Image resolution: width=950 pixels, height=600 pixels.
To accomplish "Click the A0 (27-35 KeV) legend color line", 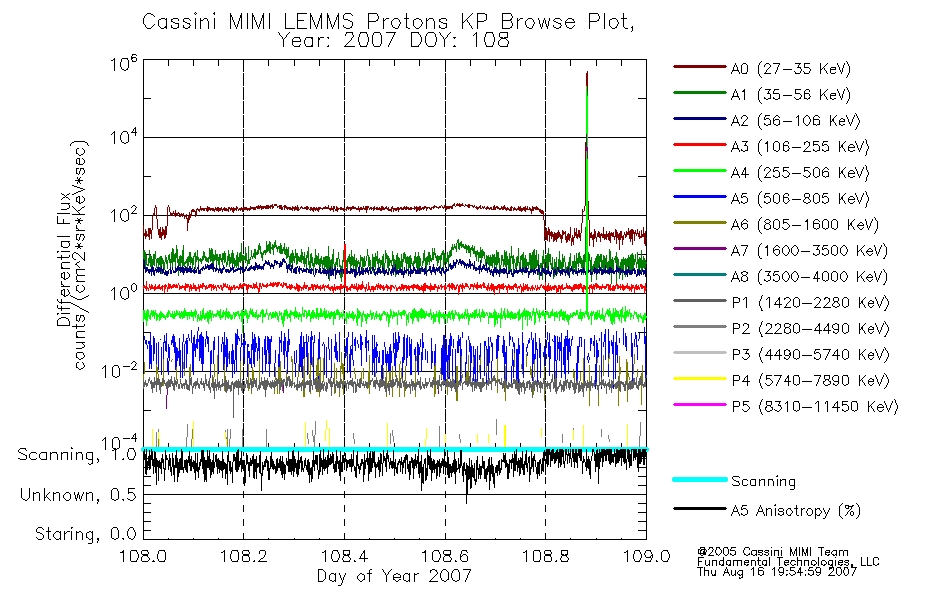I will coord(700,67).
